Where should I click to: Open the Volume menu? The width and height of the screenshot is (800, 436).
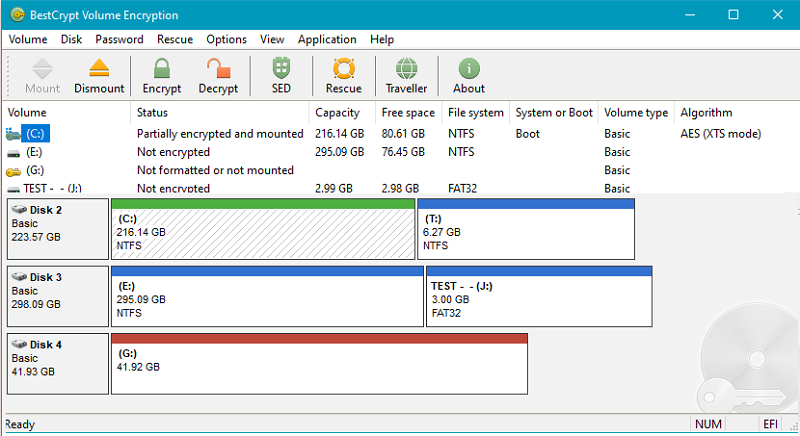click(x=28, y=39)
